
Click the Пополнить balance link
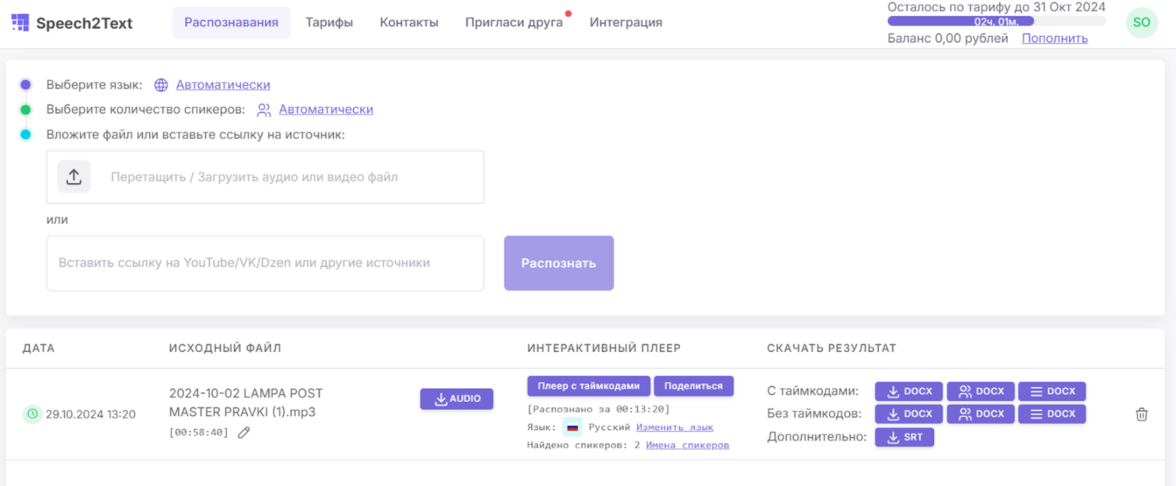click(x=1054, y=39)
